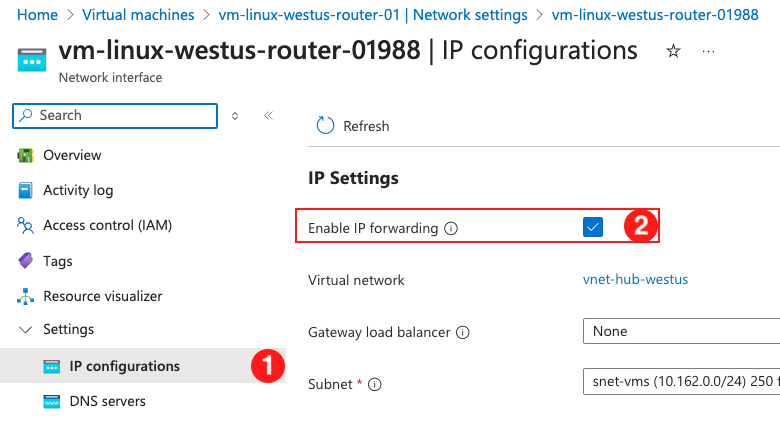Open the vnet-hub-westus virtual network link
780x421 pixels.
(x=635, y=279)
